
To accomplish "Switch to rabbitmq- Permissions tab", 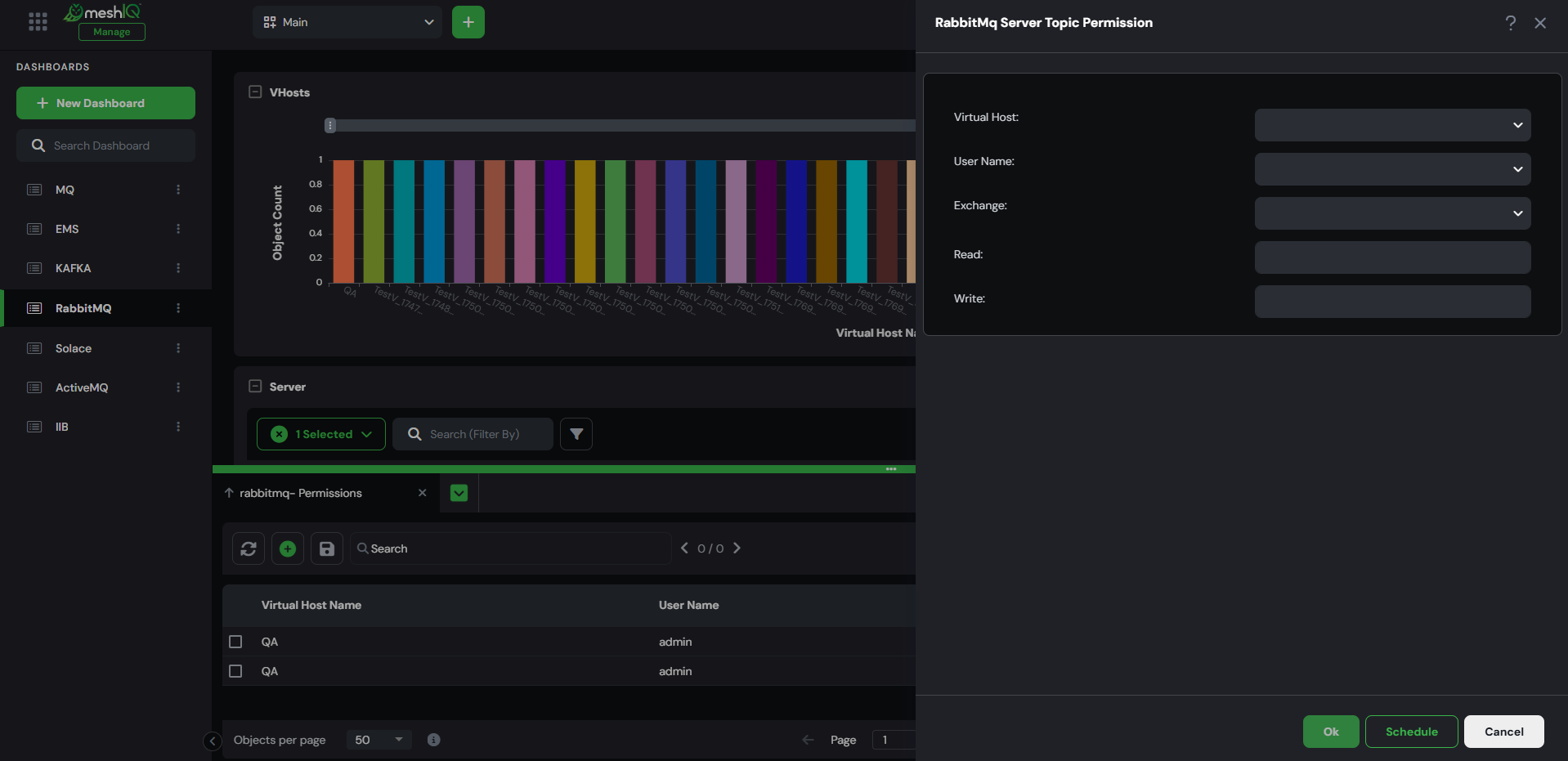I will tap(301, 493).
